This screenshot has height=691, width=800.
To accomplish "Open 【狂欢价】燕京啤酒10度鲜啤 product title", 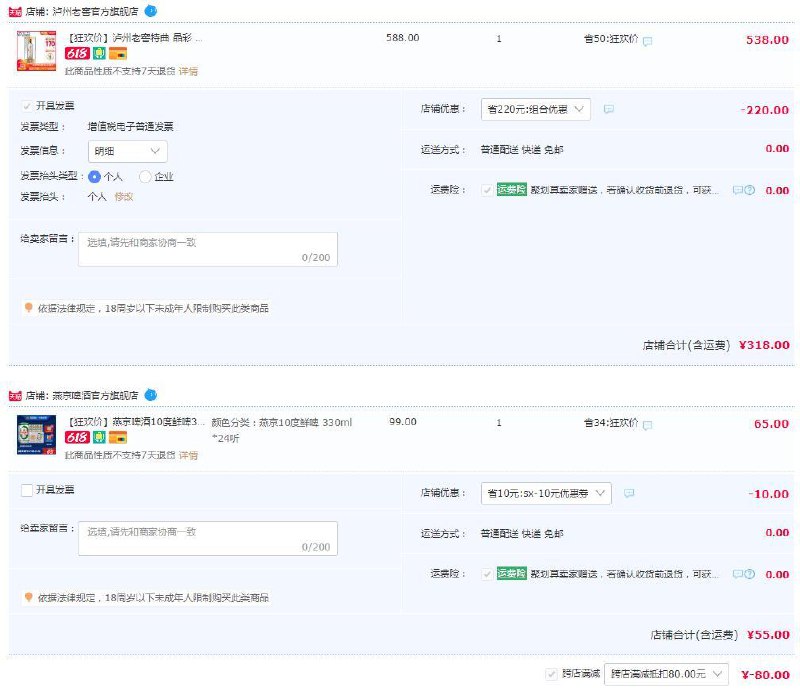I will (136, 422).
